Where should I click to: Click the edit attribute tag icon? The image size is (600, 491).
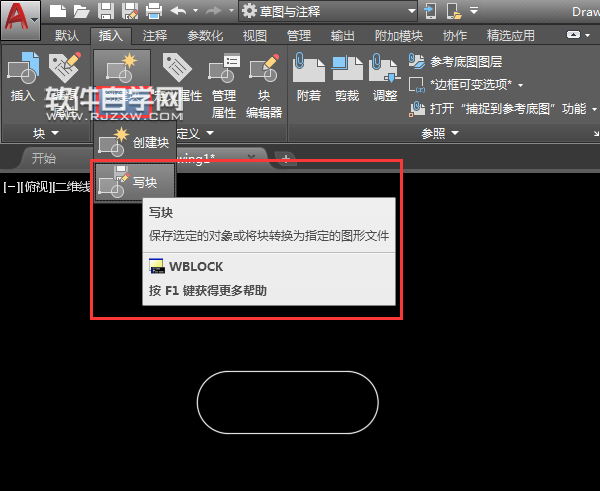point(65,67)
